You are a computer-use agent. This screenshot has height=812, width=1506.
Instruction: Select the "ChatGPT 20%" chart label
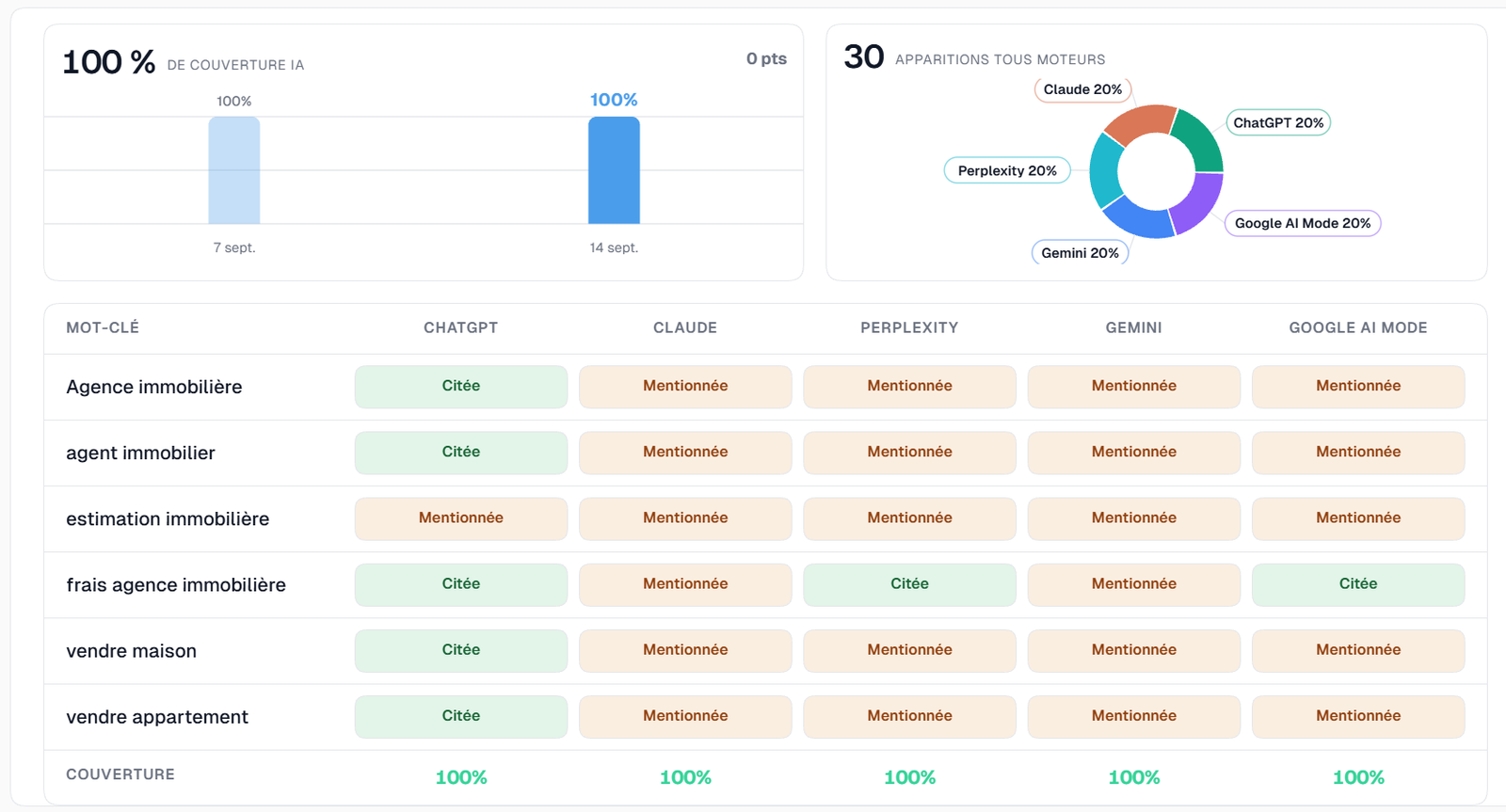[1278, 122]
